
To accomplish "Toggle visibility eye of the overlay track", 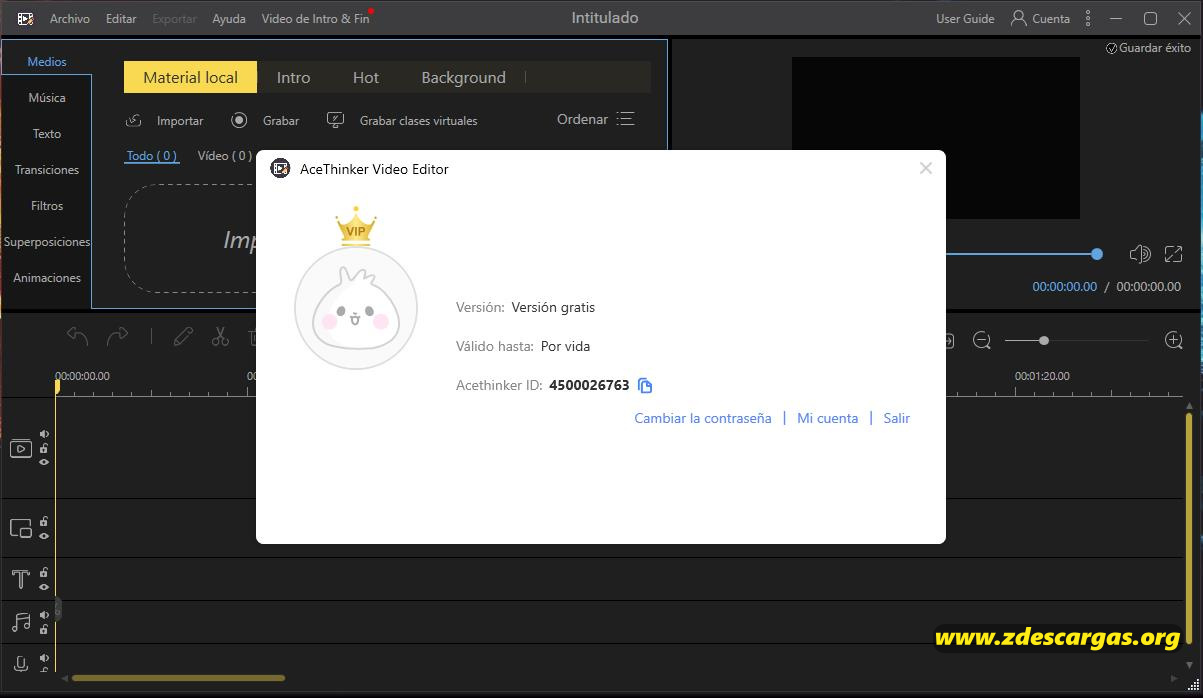I will (x=44, y=536).
